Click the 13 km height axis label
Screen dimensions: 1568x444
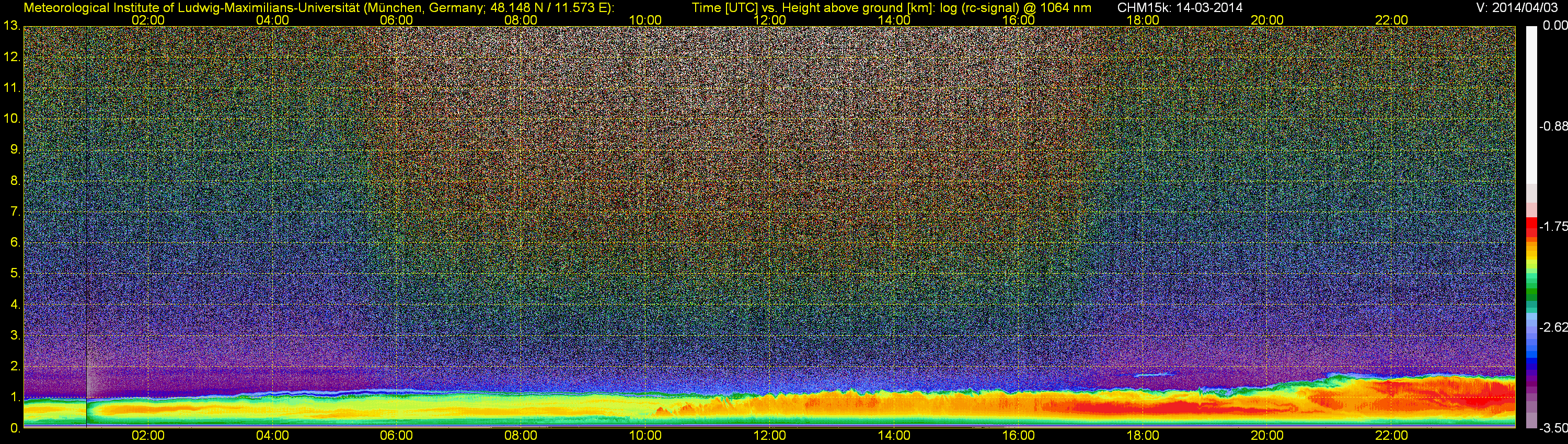pyautogui.click(x=11, y=26)
